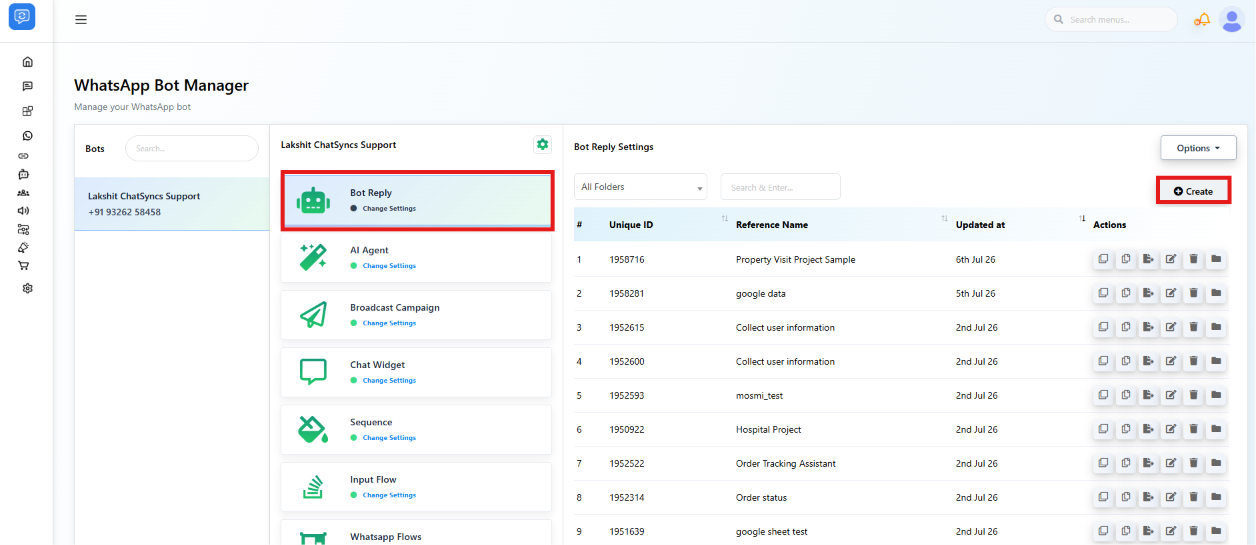Click the Create button
Viewport: 1256px width, 545px height.
(1193, 191)
